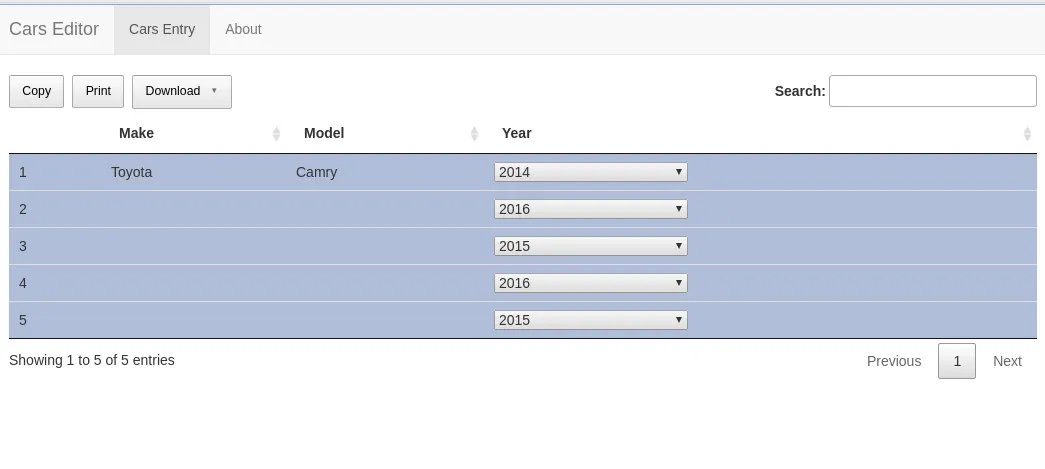Go to the Previous page

[893, 361]
